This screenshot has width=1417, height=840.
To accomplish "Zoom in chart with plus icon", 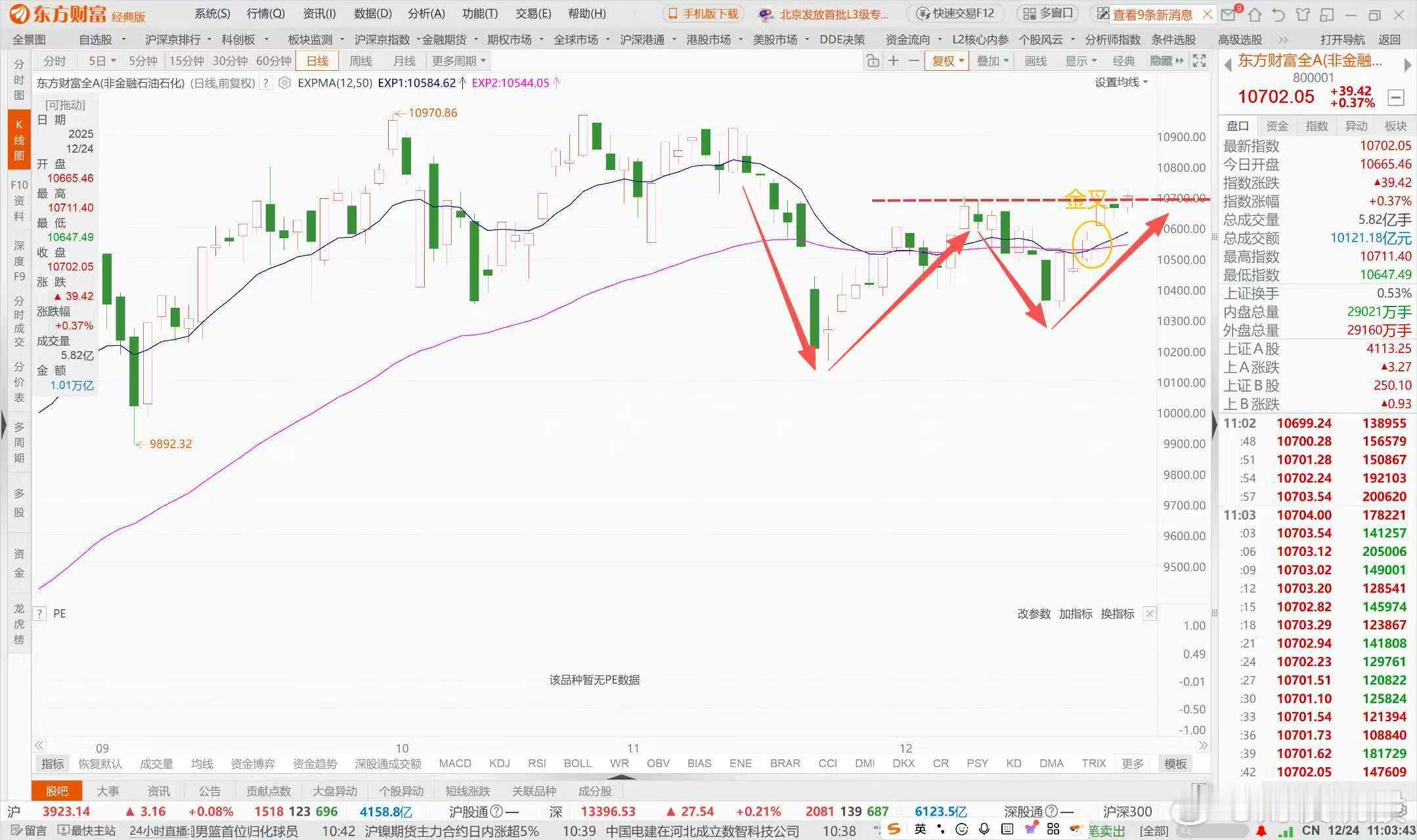I will (893, 61).
